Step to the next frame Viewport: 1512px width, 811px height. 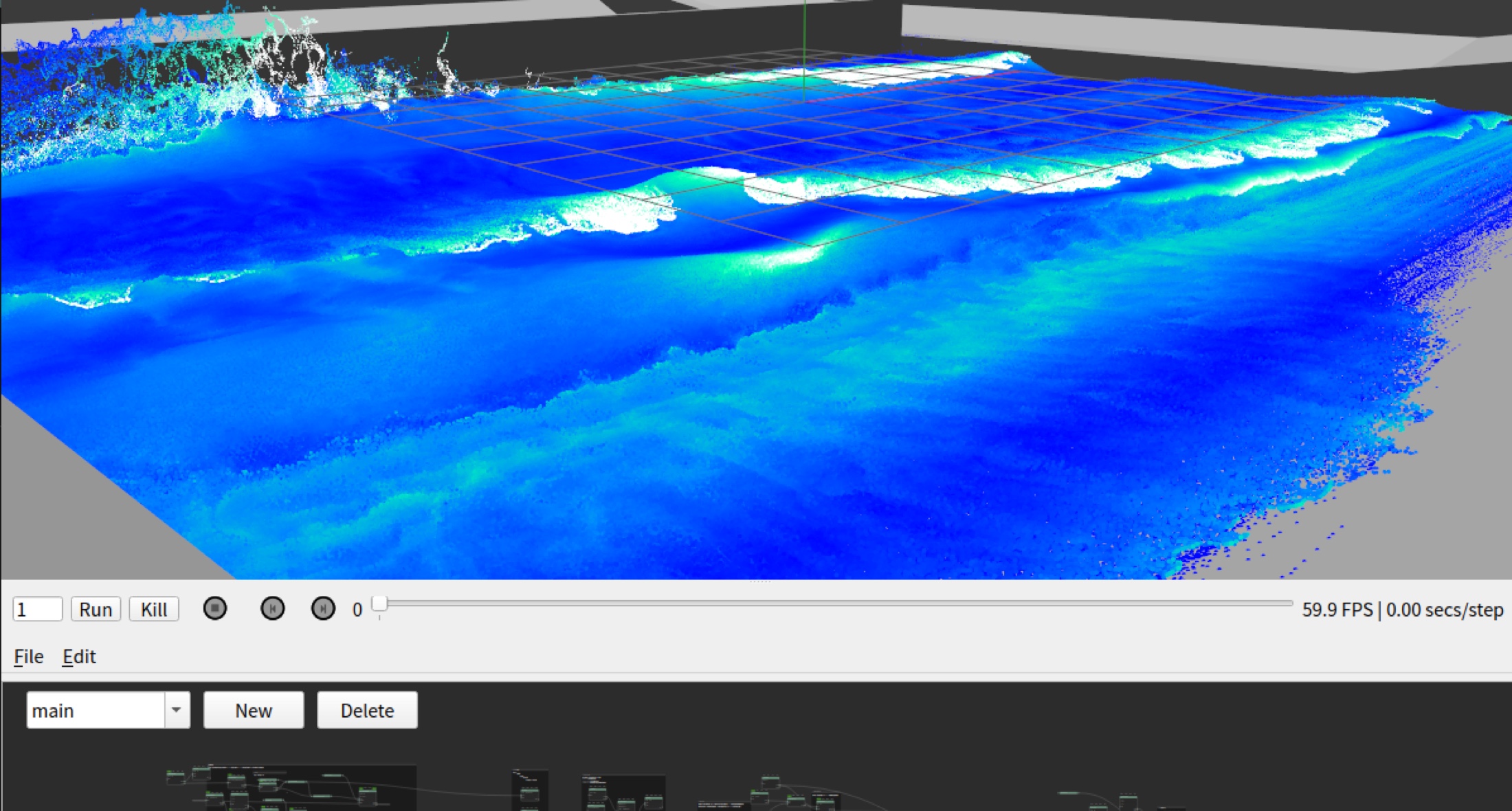tap(323, 608)
